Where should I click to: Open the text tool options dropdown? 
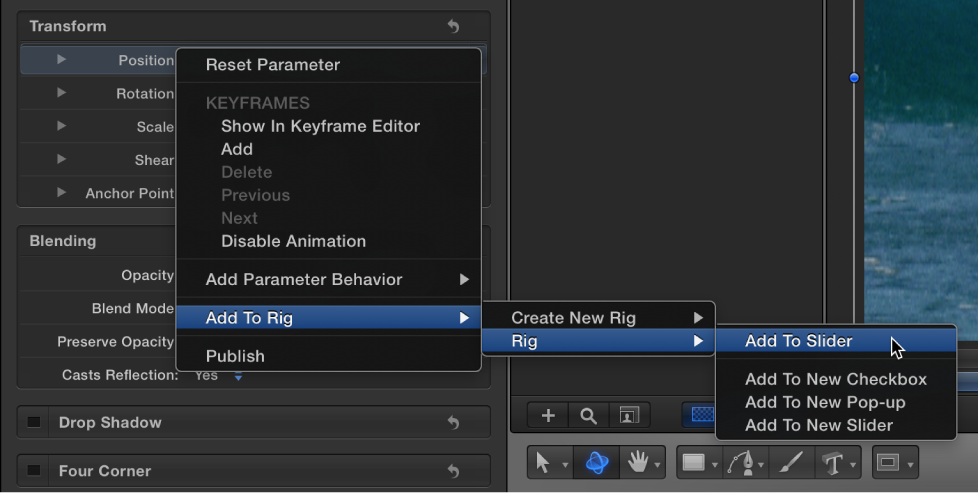click(852, 465)
